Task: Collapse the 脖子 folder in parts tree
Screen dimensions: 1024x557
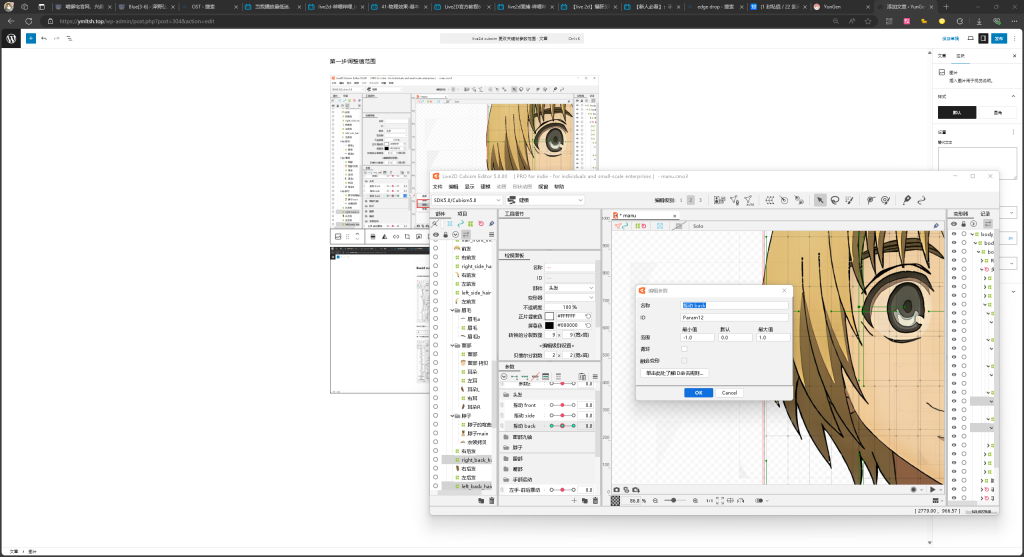Action: pyautogui.click(x=452, y=416)
